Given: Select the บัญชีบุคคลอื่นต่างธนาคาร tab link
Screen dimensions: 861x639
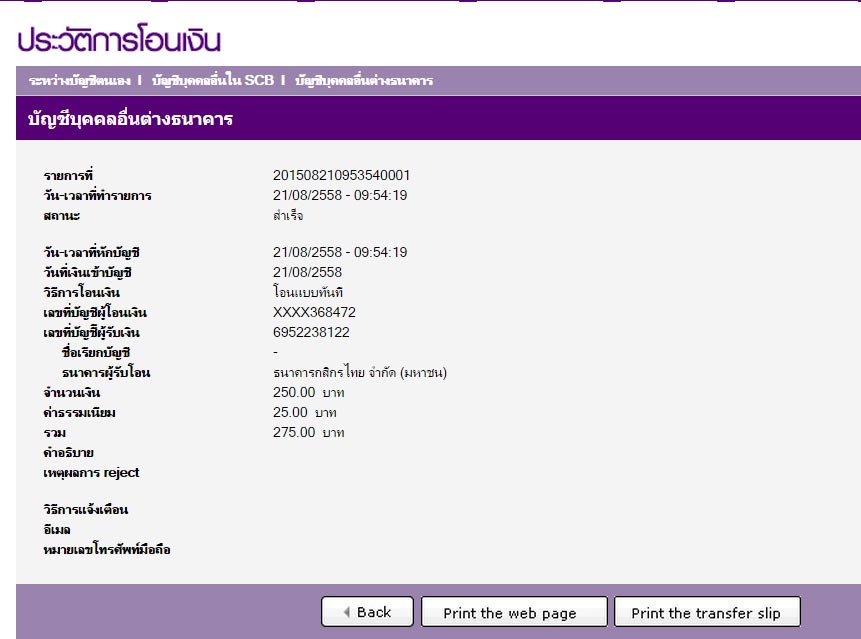Looking at the screenshot, I should coord(364,80).
